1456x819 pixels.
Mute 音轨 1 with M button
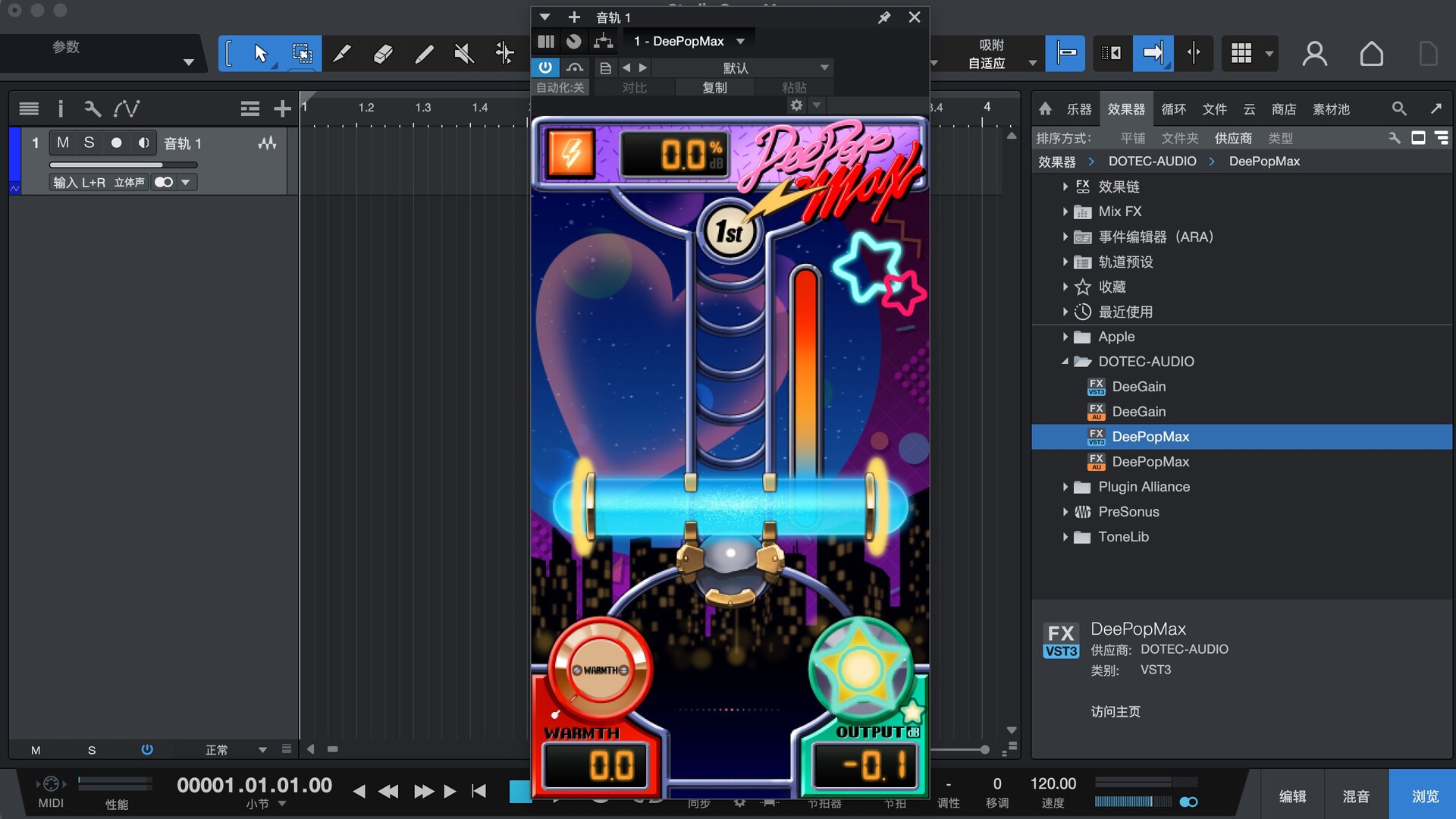click(63, 143)
